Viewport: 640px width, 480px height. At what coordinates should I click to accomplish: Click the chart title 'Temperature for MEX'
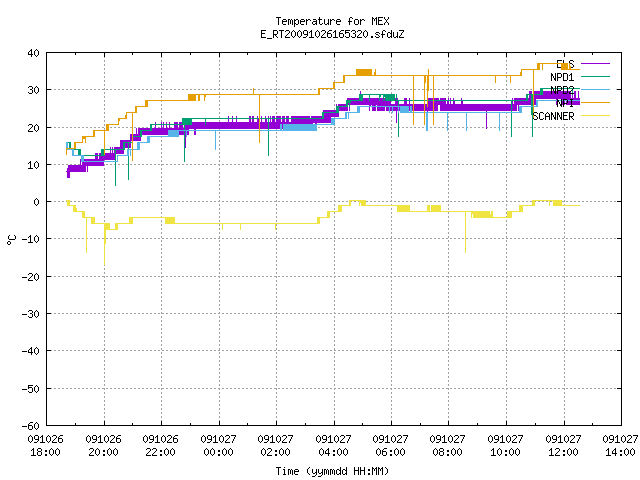[332, 21]
